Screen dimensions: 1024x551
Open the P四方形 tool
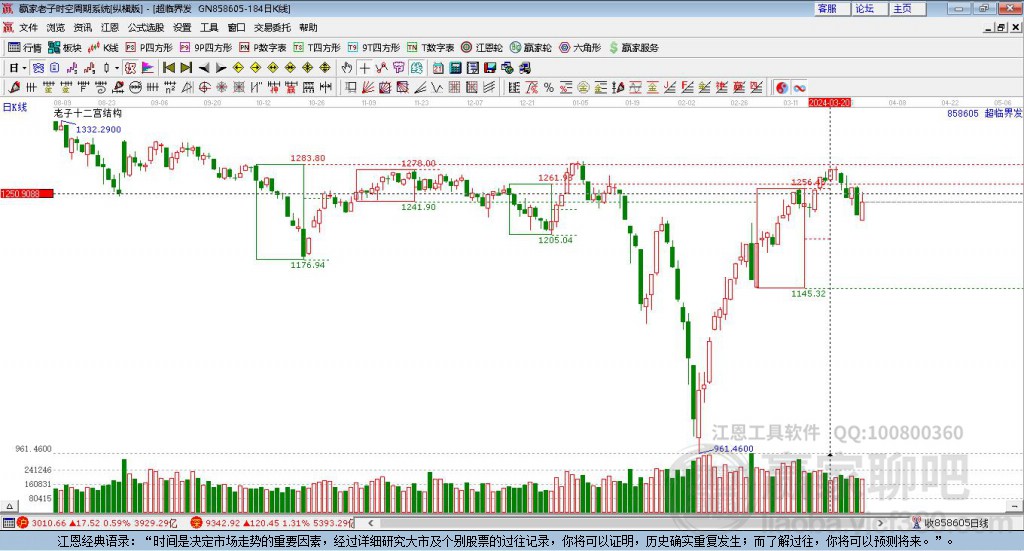pyautogui.click(x=149, y=48)
